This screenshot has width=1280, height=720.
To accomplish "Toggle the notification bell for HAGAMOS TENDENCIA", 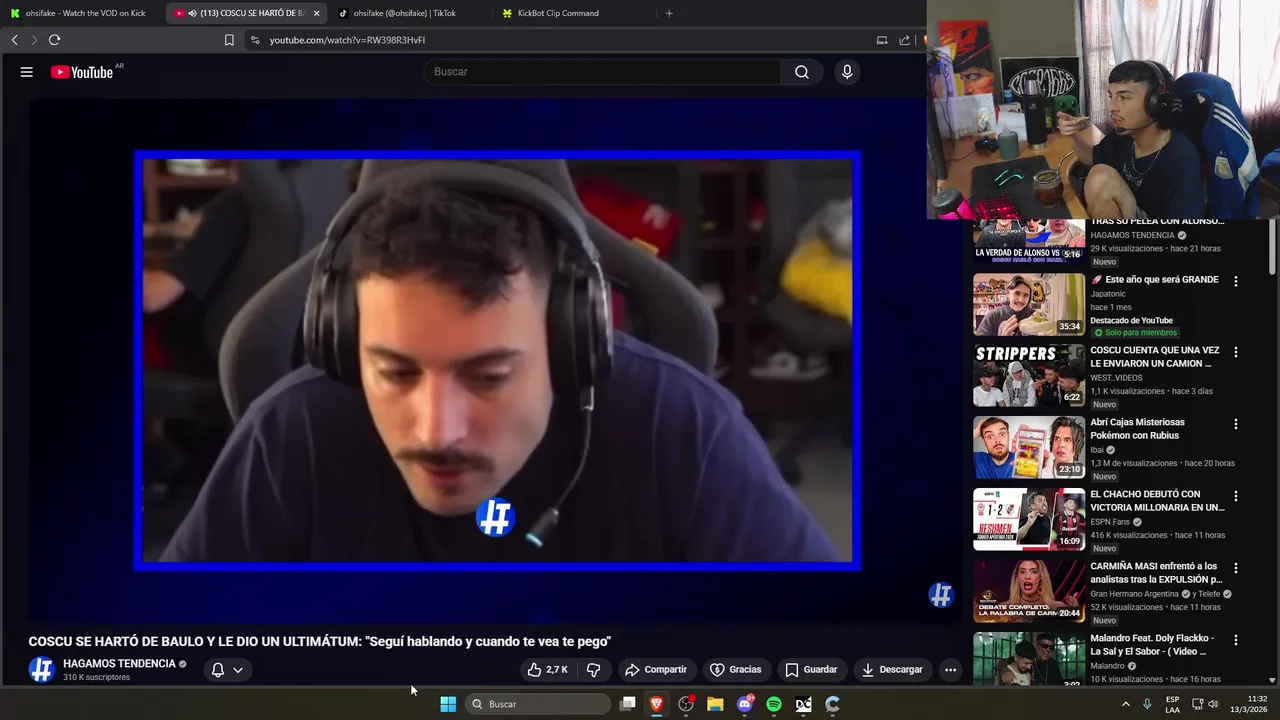I will tap(218, 670).
